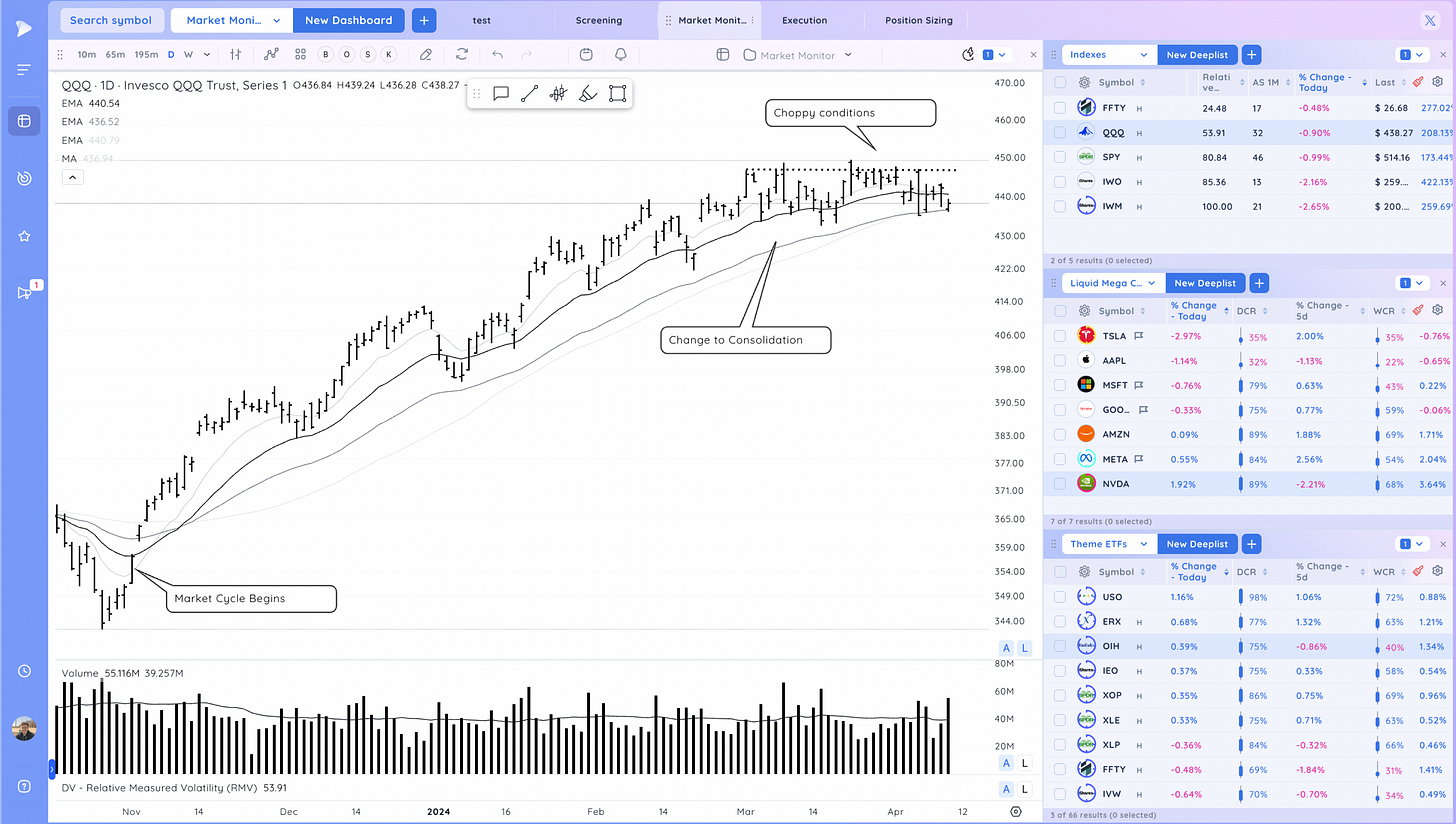Open link group 1 dropdown in Indexes panel

pyautogui.click(x=1412, y=55)
